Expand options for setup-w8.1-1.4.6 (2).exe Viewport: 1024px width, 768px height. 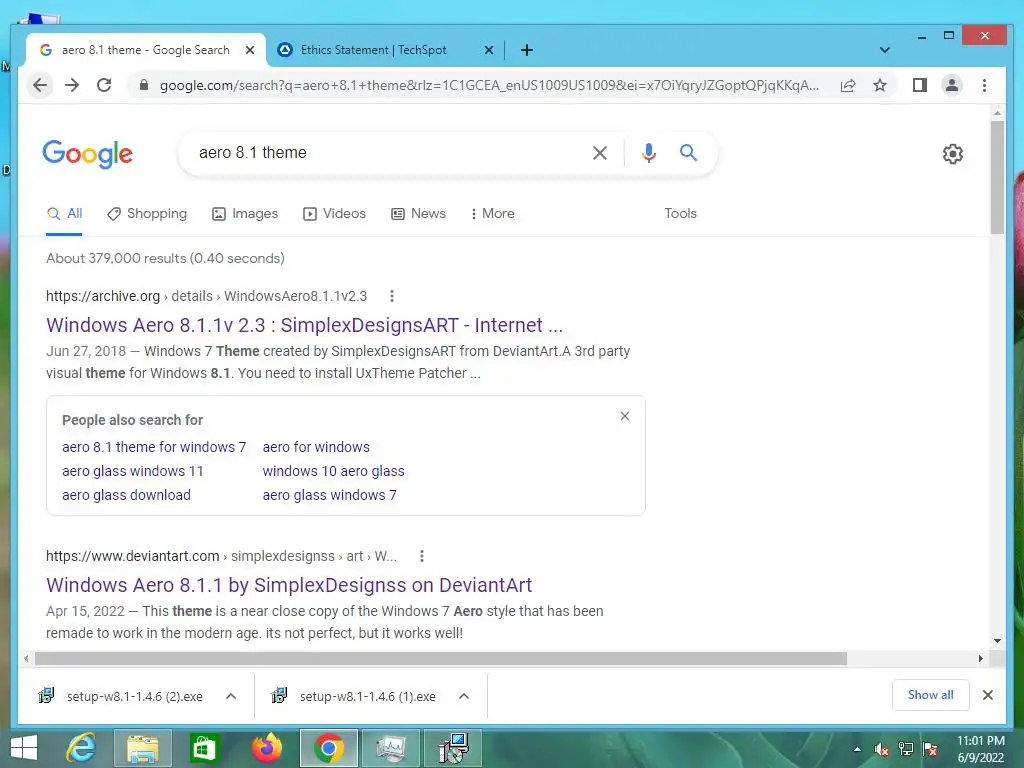tap(231, 696)
